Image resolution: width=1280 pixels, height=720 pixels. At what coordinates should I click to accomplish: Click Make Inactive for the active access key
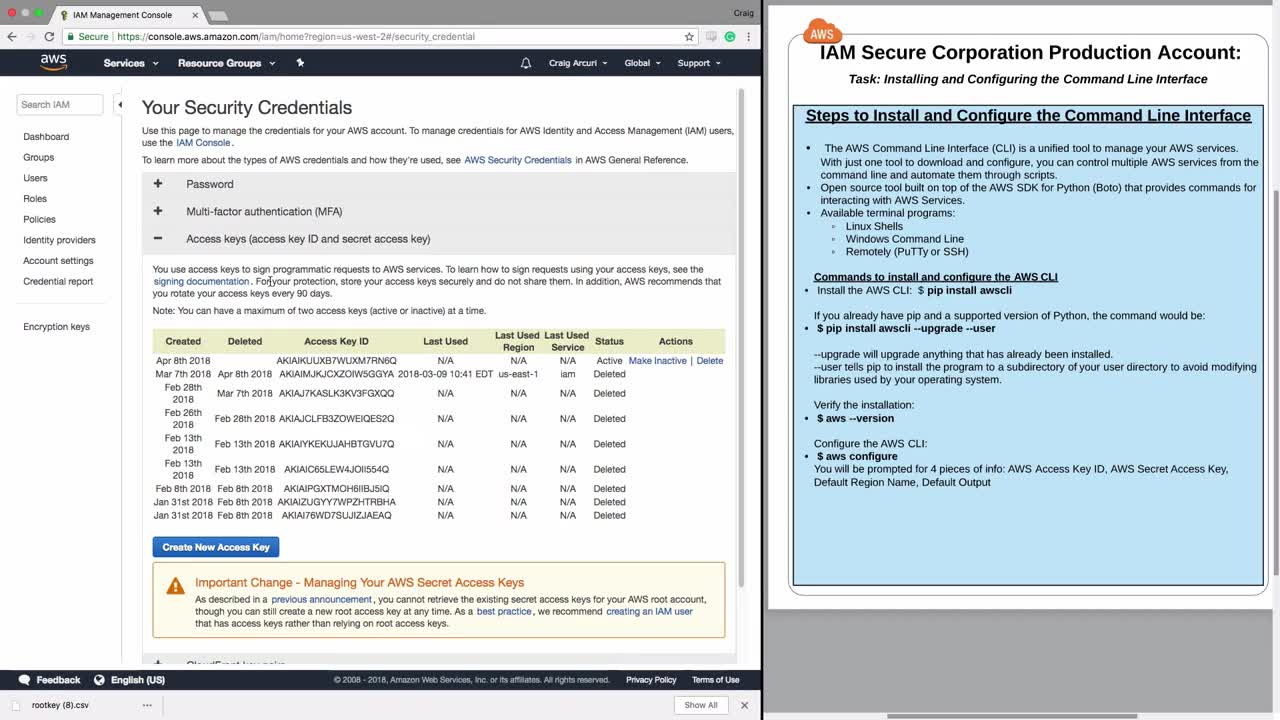click(x=657, y=361)
